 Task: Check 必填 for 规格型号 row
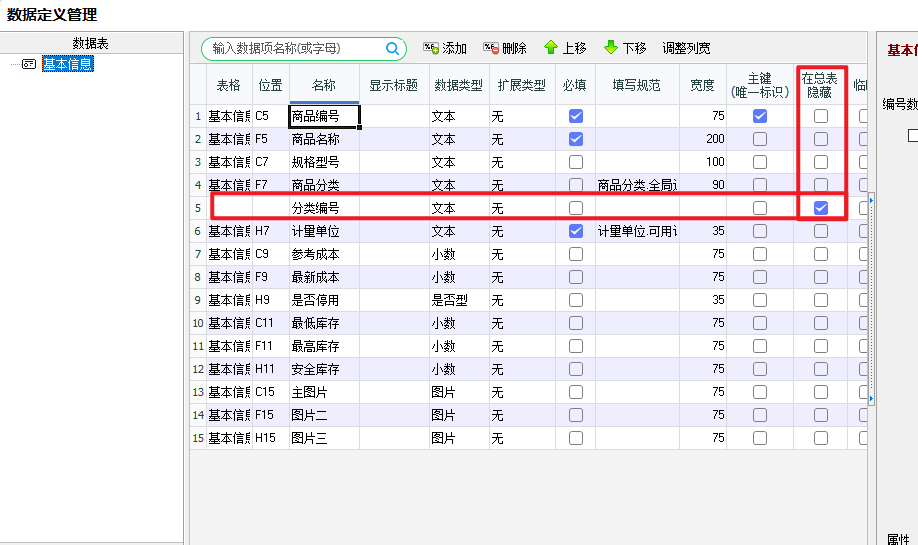click(576, 162)
